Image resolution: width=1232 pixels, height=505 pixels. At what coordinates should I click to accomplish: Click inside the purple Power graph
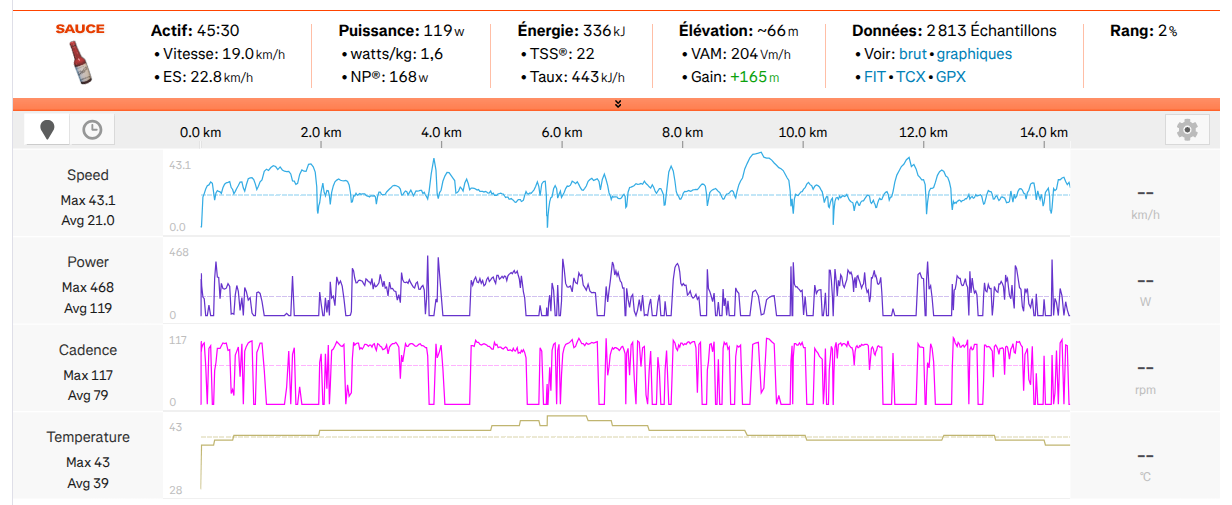click(x=616, y=280)
